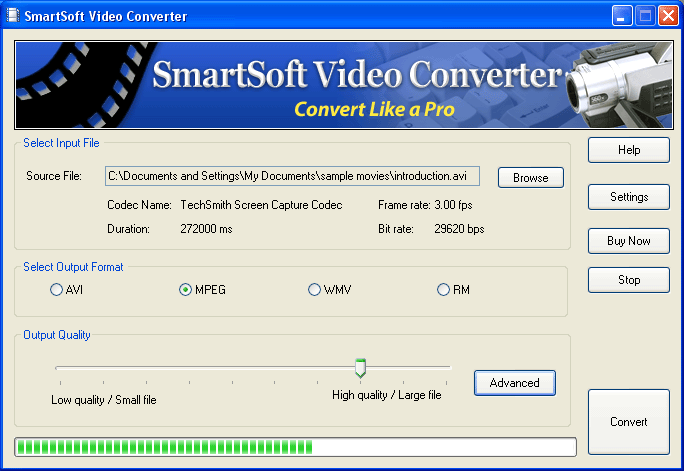This screenshot has height=471, width=684.
Task: Select the AVI output format
Action: tap(66, 290)
